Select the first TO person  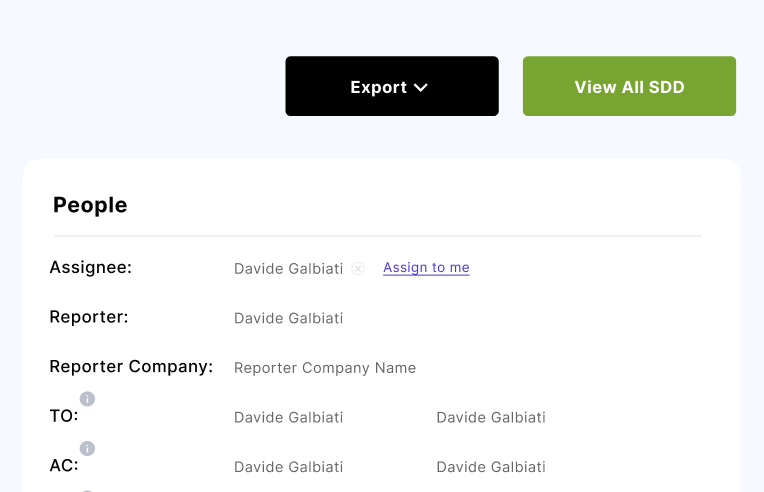tap(288, 417)
